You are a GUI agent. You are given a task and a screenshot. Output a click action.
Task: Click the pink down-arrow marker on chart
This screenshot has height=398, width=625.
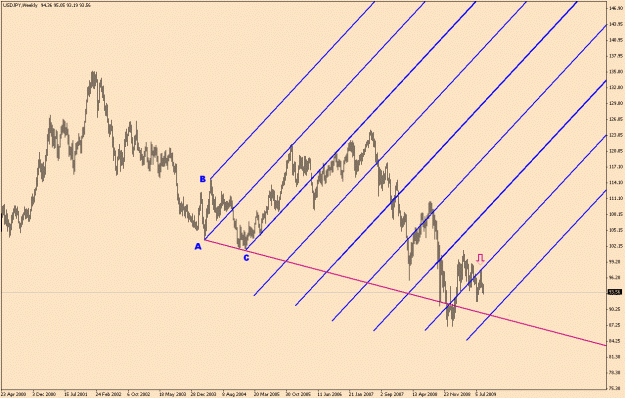pos(480,259)
